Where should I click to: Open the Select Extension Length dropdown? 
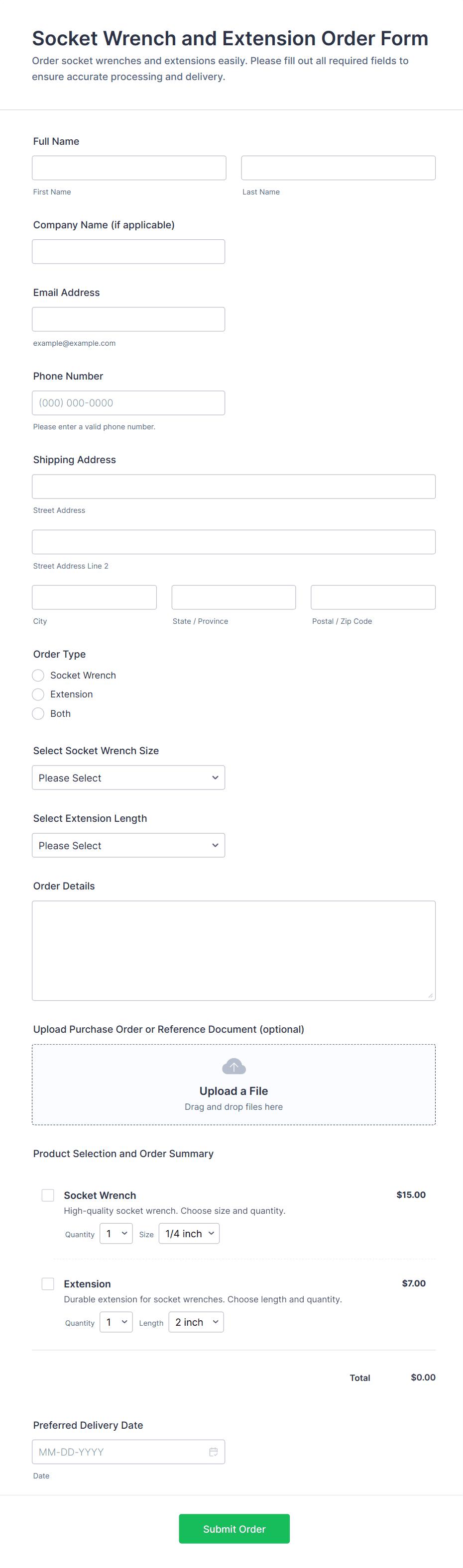pyautogui.click(x=128, y=845)
